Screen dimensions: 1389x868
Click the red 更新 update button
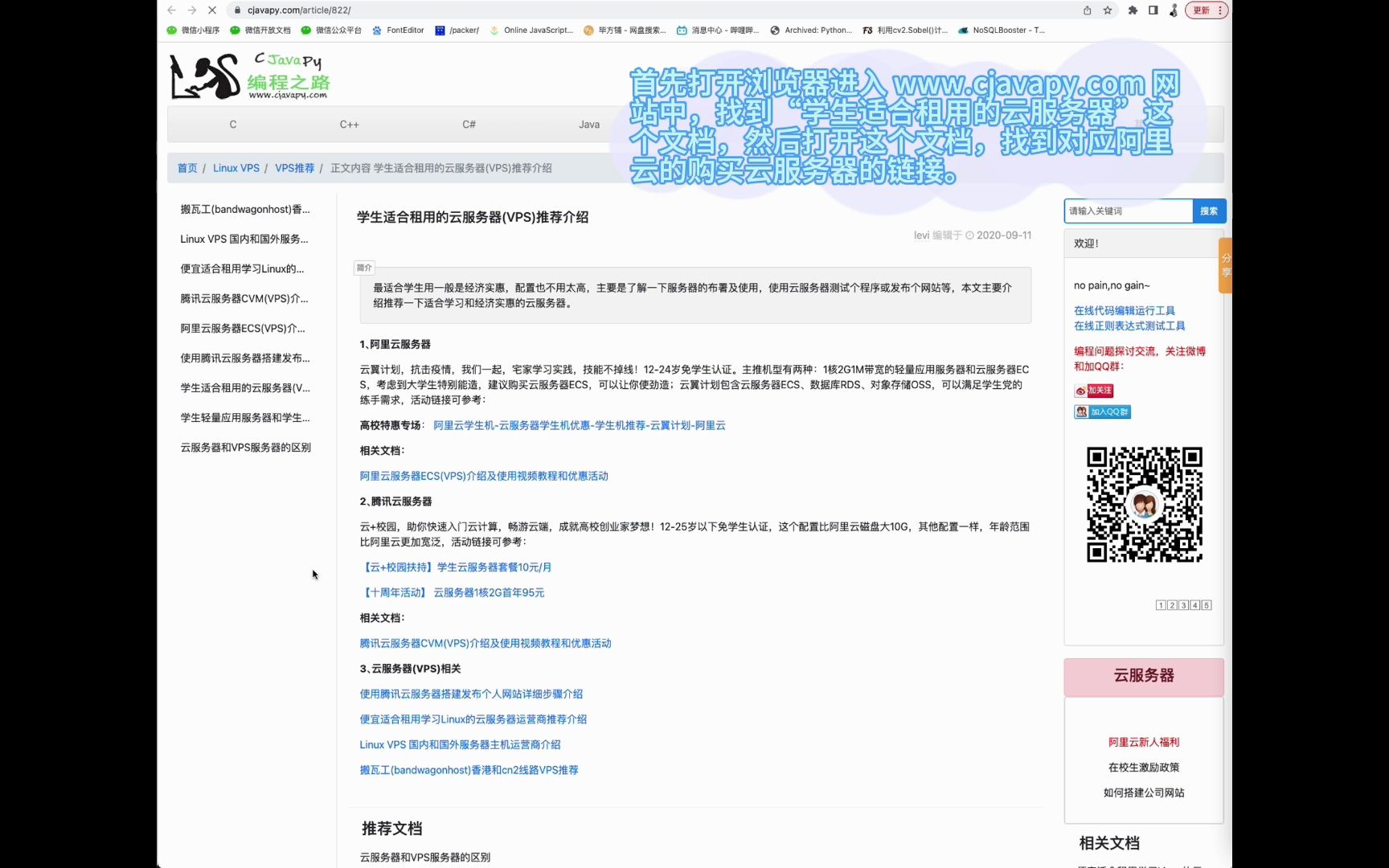pos(1207,10)
